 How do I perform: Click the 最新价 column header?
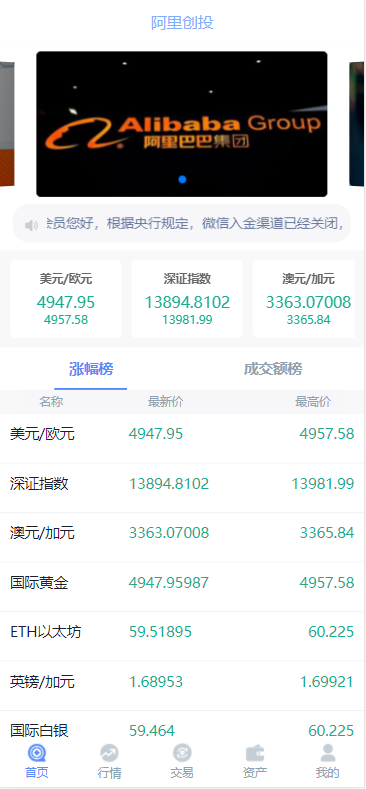[166, 402]
